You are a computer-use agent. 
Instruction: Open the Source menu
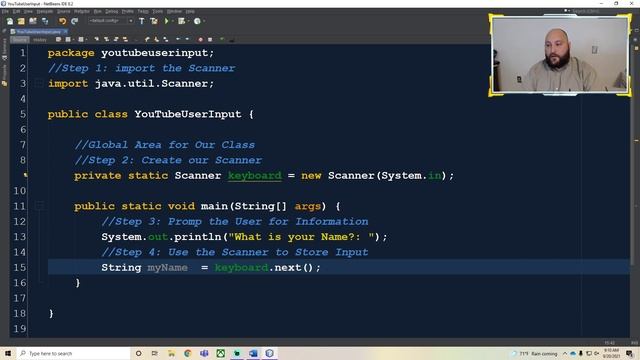(63, 11)
